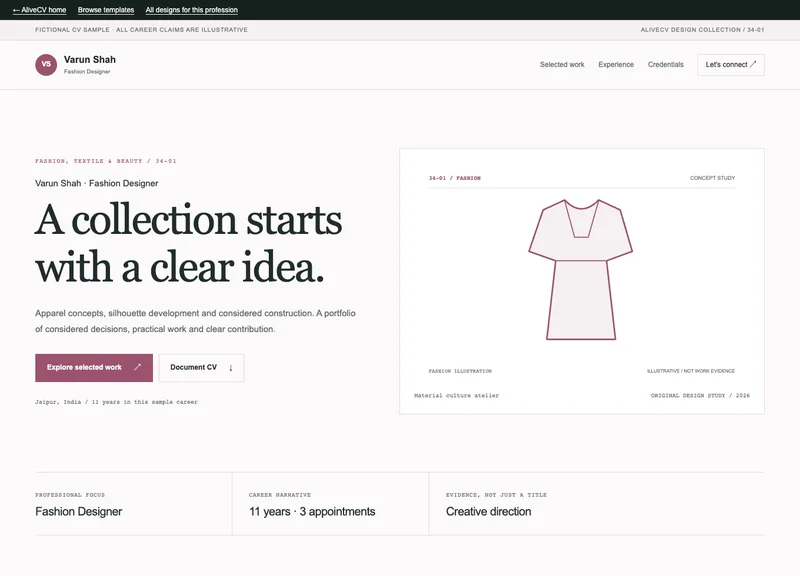The width and height of the screenshot is (800, 576).
Task: Click the 'A collection starts with a clear idea.' headline
Action: point(188,243)
